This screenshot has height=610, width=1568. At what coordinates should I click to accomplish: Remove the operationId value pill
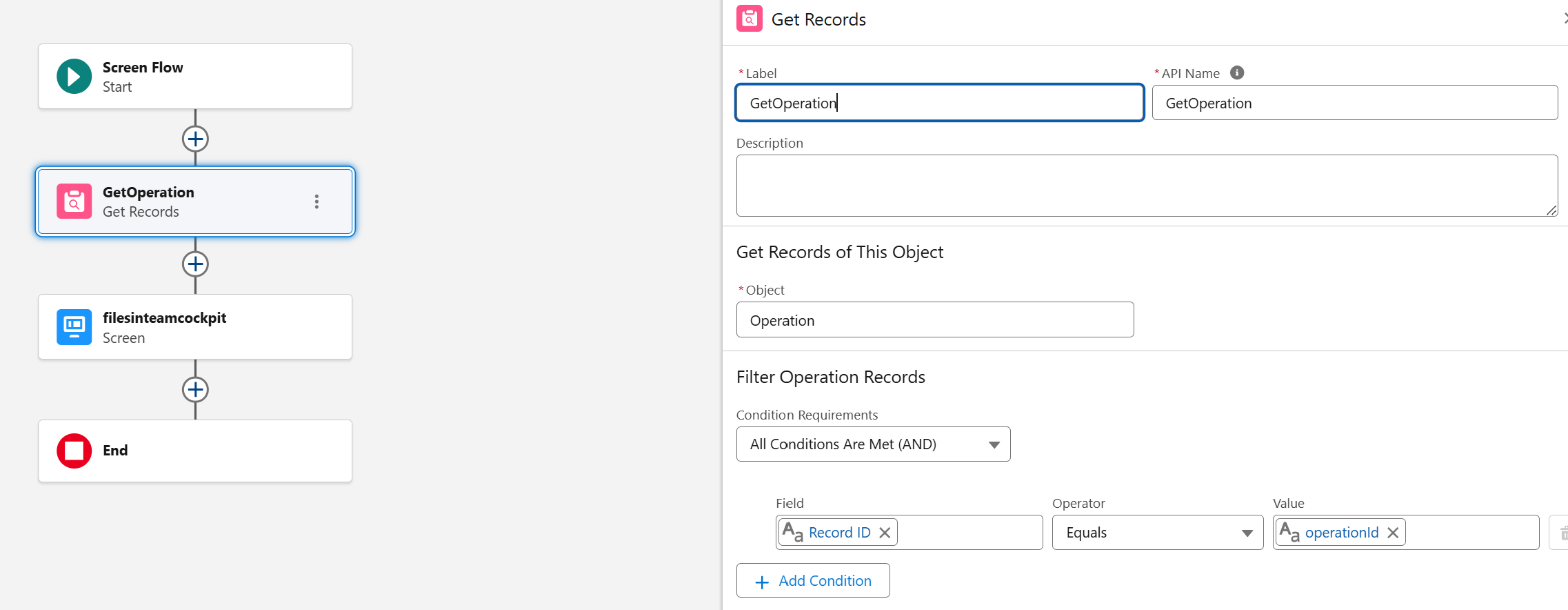pyautogui.click(x=1393, y=533)
